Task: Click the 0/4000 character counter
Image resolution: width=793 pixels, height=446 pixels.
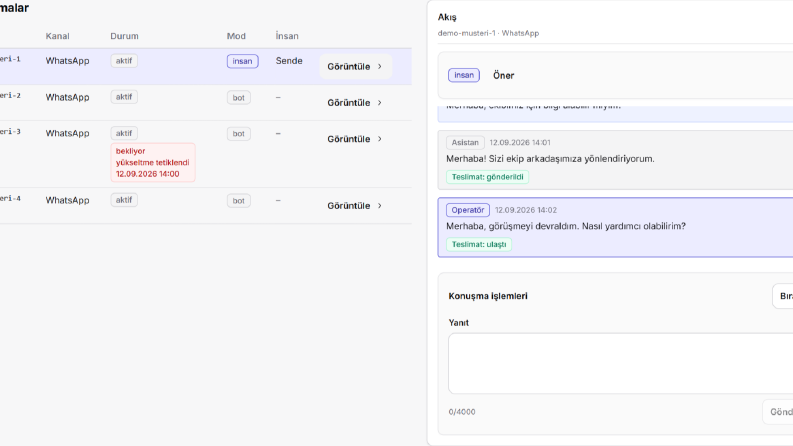Action: click(462, 412)
